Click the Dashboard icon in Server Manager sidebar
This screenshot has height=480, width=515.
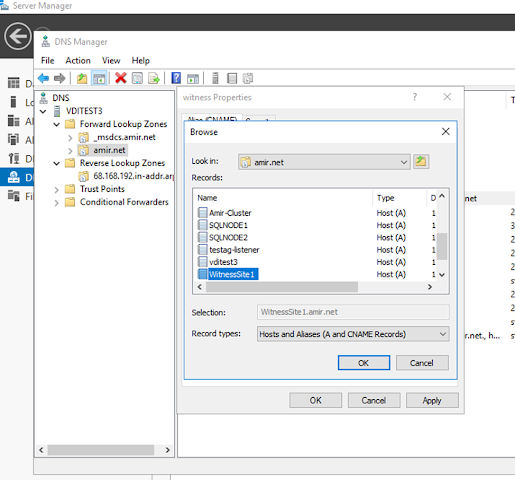pos(13,83)
